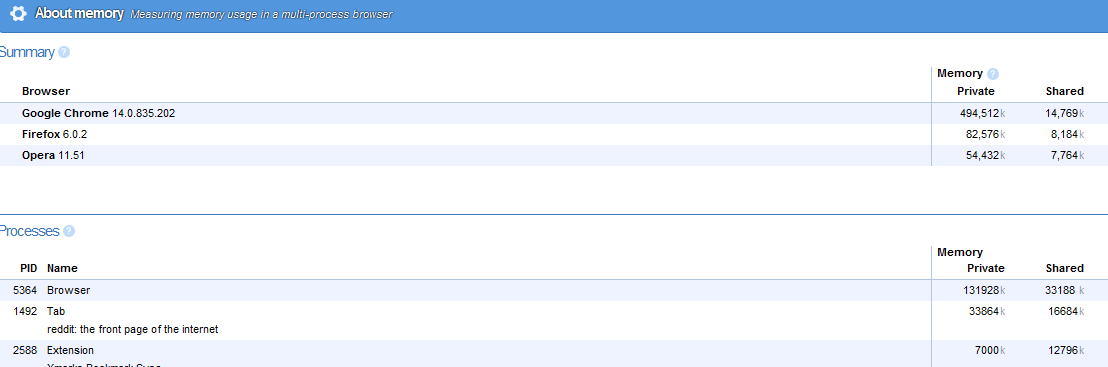Click the Shared column header in Summary
1108x367 pixels.
click(x=1064, y=91)
